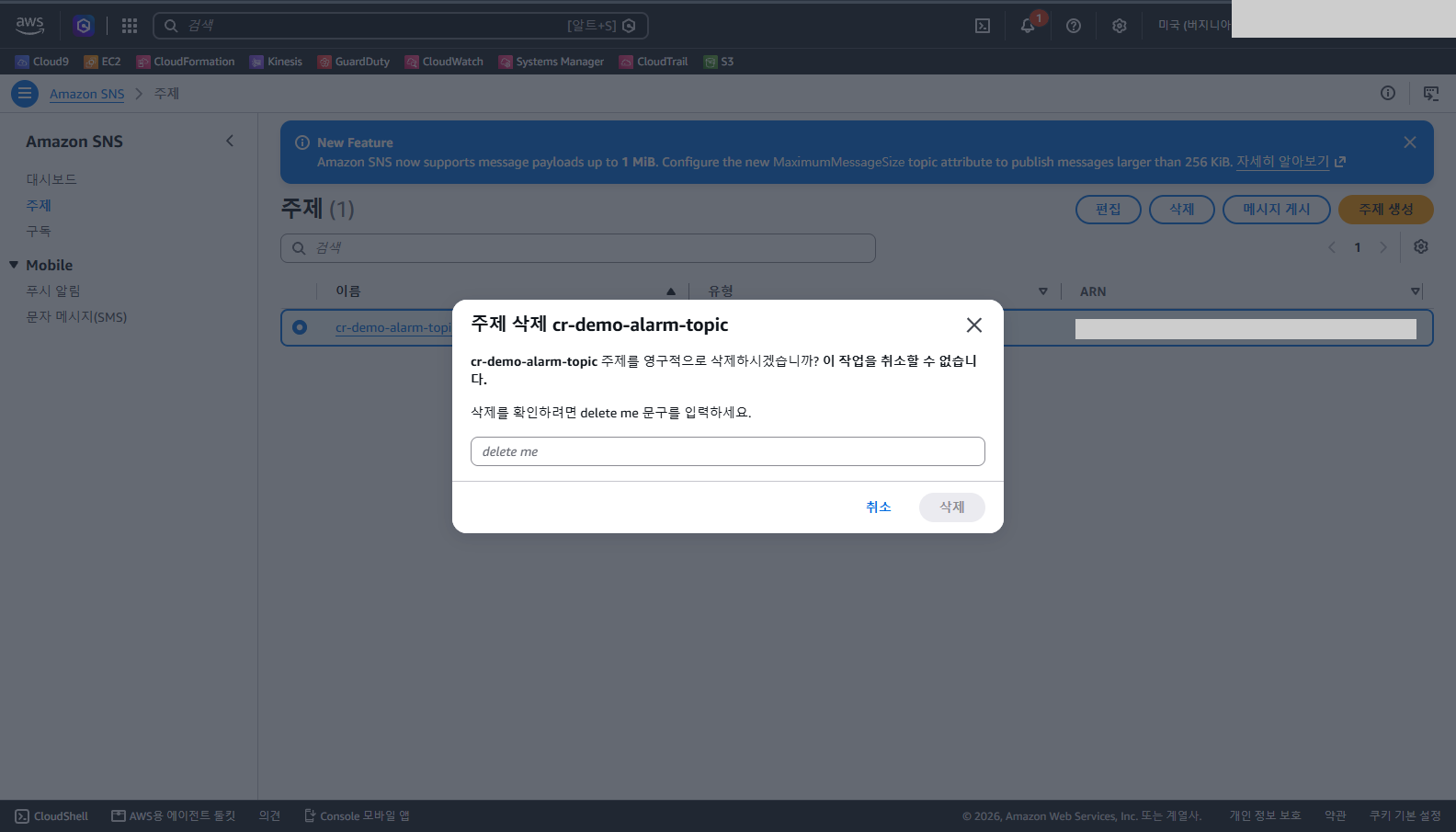
Task: Open the Systems Manager bookmark
Action: (552, 62)
